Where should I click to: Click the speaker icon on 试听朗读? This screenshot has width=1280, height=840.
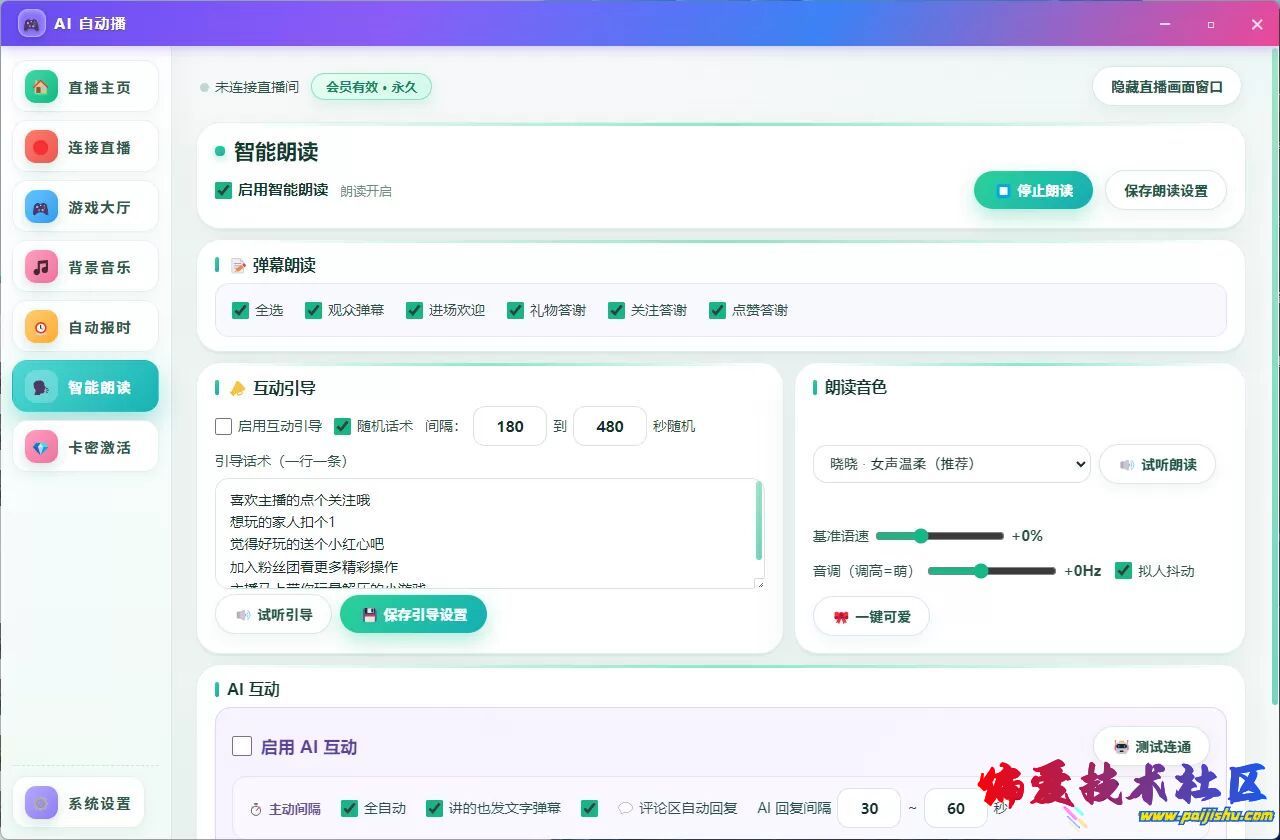1127,464
